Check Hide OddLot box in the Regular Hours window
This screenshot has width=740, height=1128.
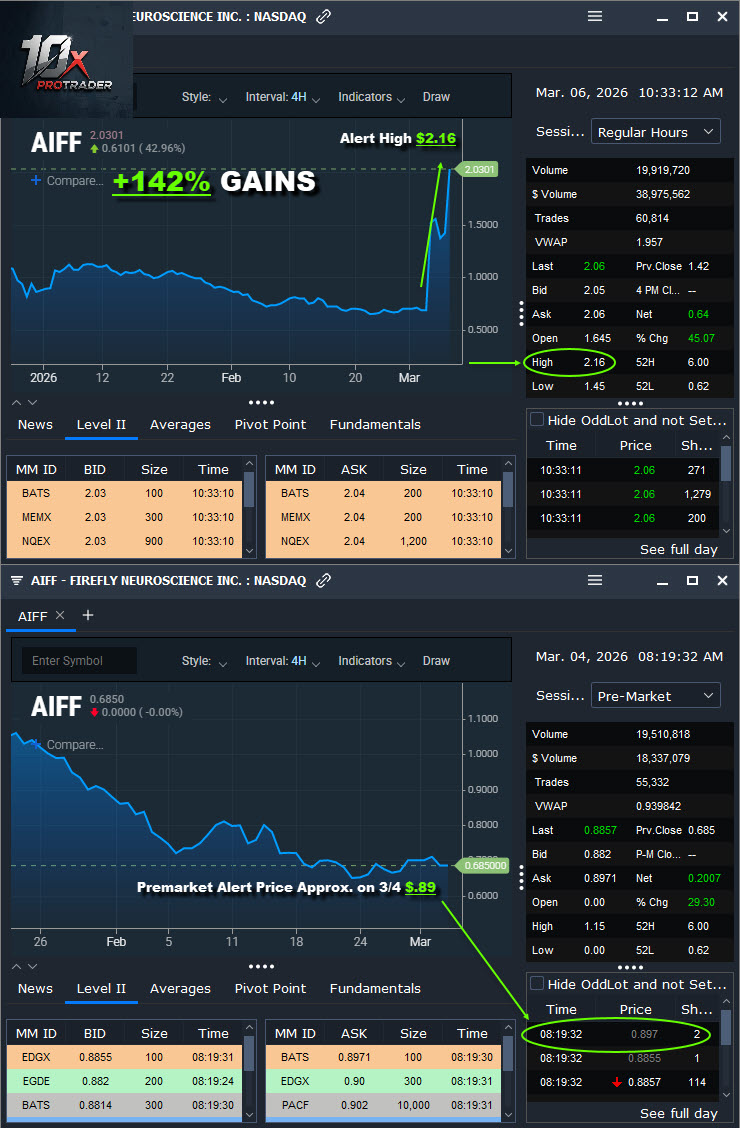(537, 420)
